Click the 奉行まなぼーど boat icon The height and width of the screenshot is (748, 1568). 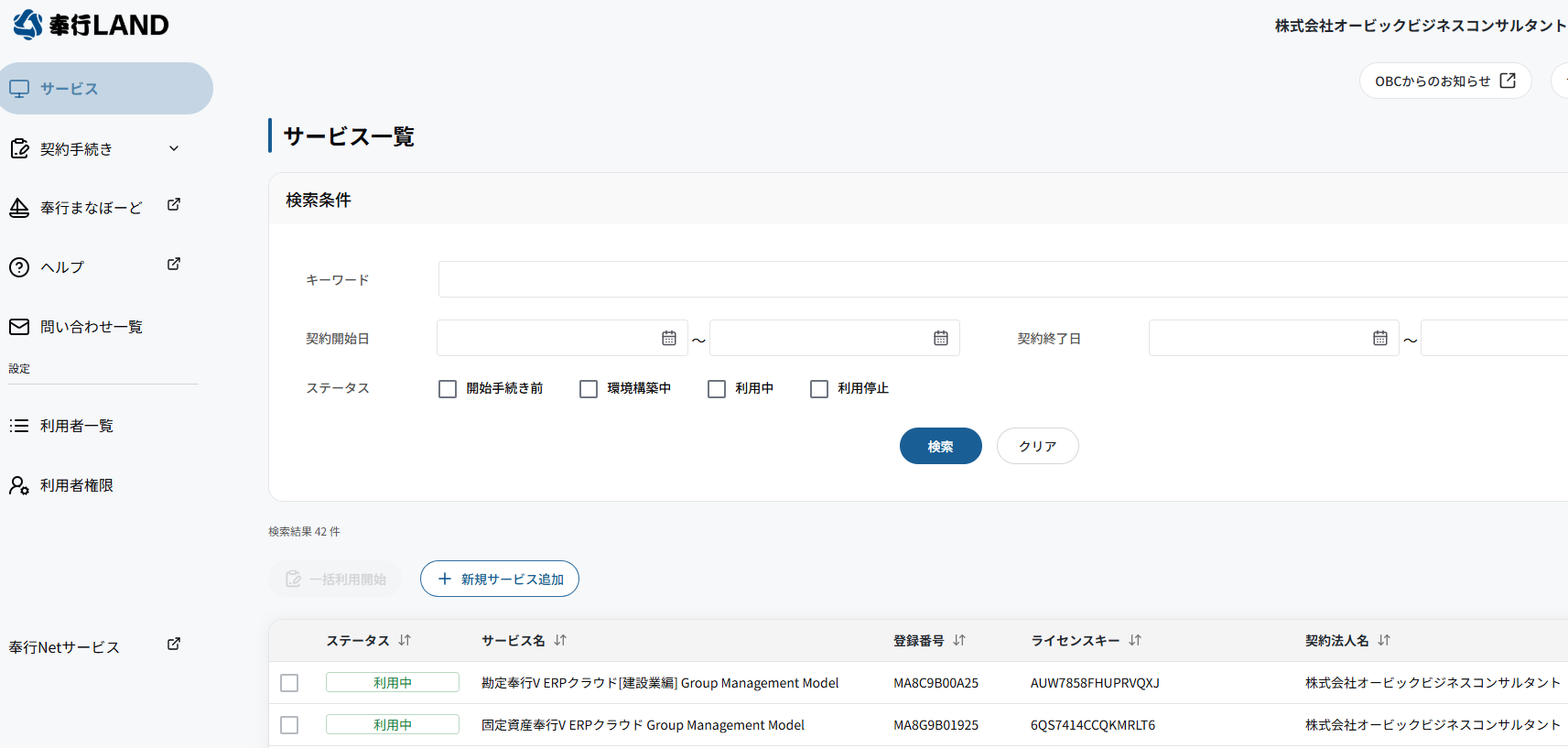click(x=19, y=208)
